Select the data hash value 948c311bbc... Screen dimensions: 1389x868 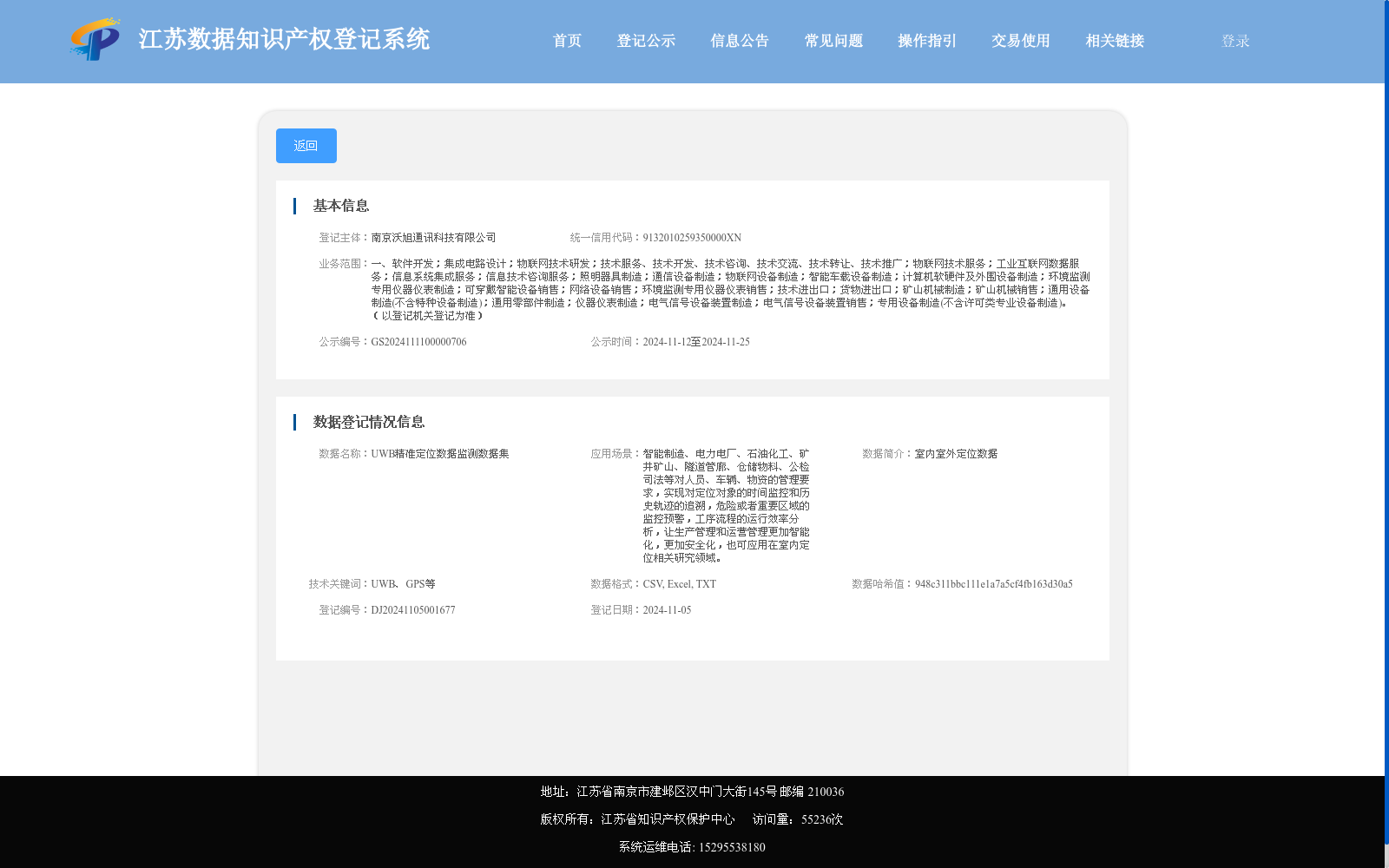[x=994, y=584]
